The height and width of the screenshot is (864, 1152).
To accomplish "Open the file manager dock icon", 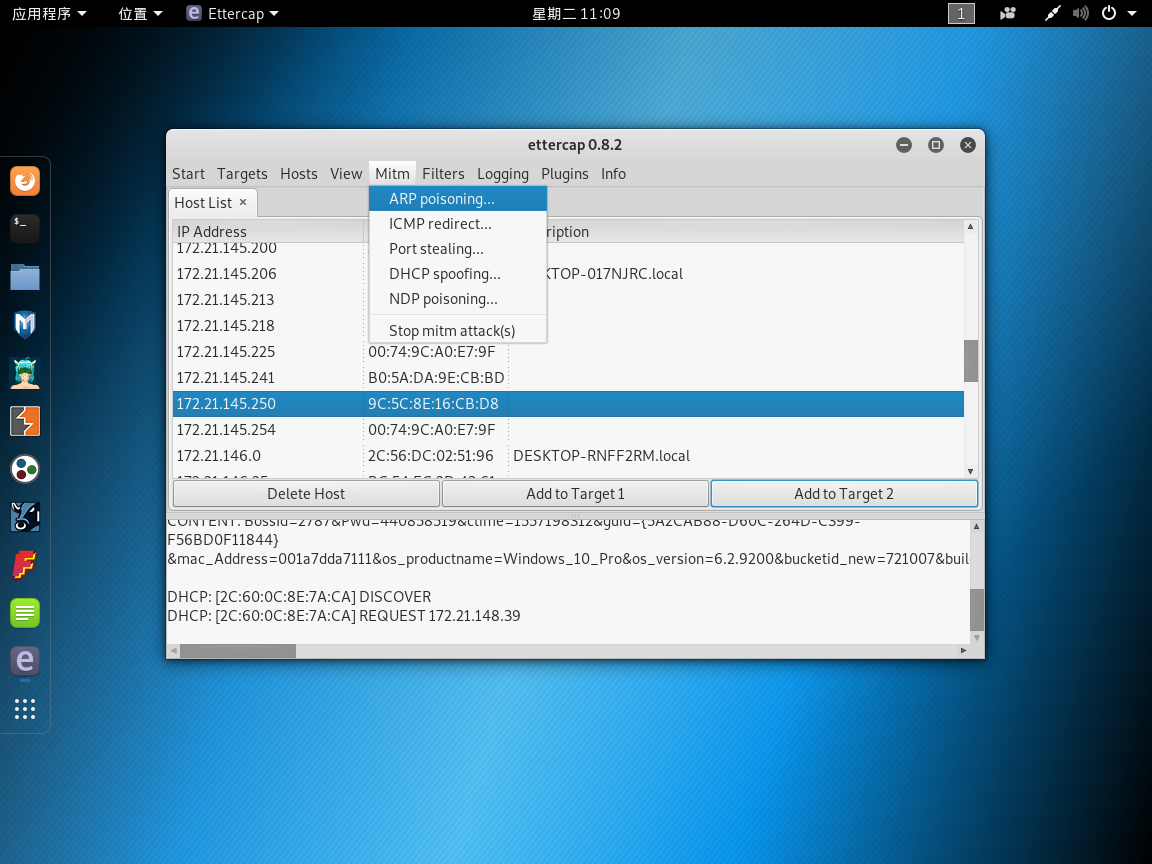I will tap(24, 275).
